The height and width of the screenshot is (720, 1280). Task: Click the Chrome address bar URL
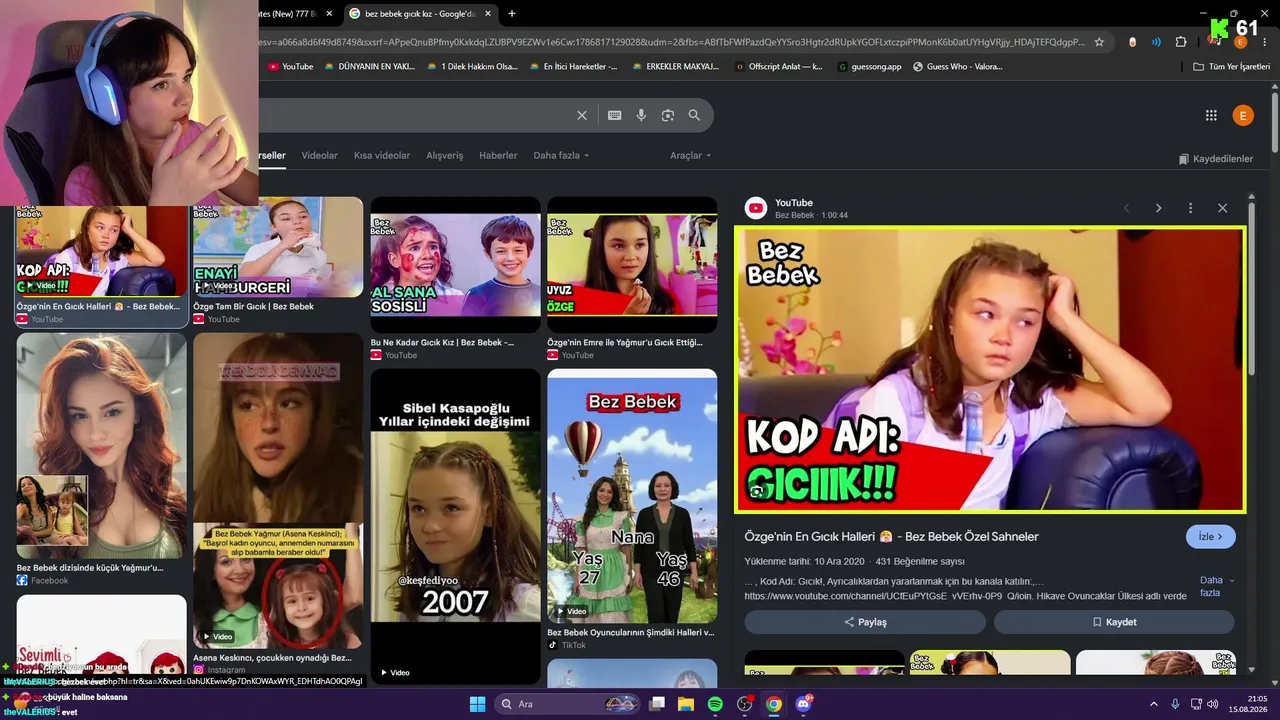point(670,42)
